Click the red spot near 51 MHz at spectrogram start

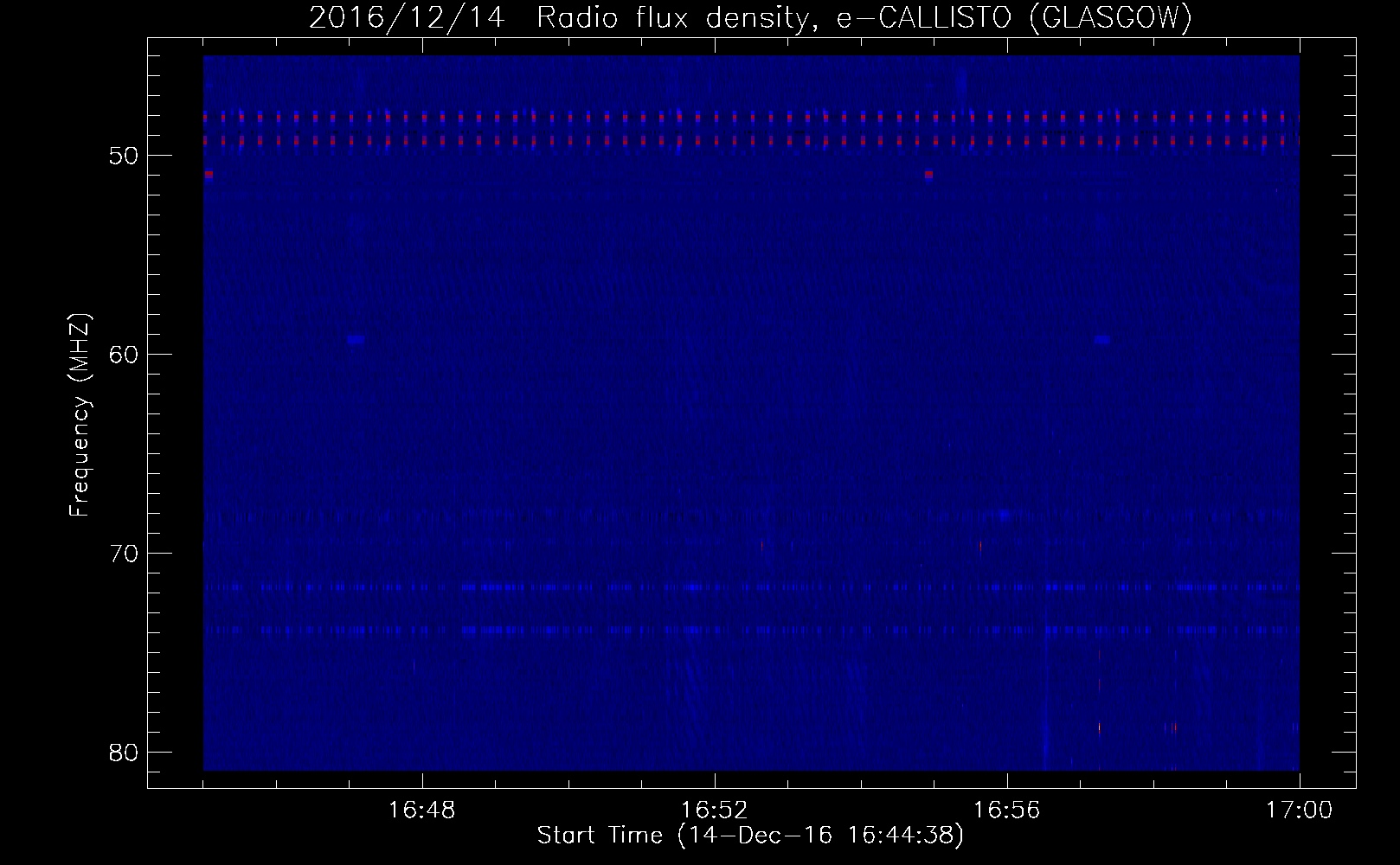click(x=209, y=175)
